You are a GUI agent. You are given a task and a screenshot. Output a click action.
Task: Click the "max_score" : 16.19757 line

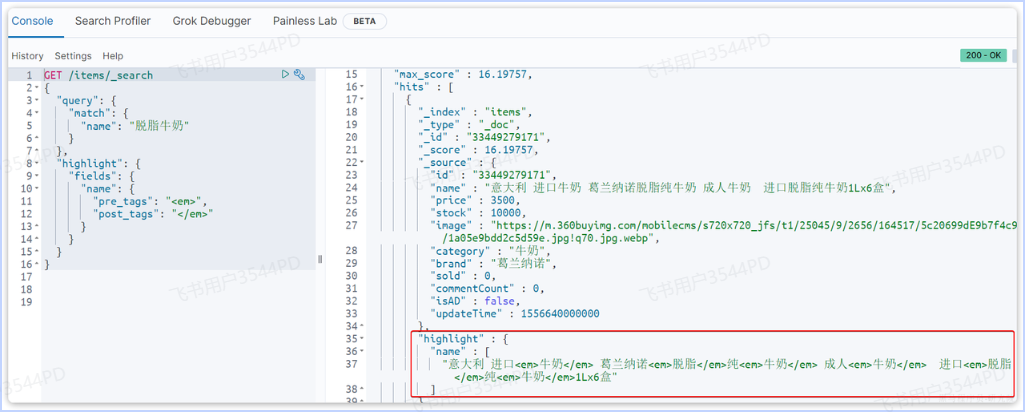point(463,75)
